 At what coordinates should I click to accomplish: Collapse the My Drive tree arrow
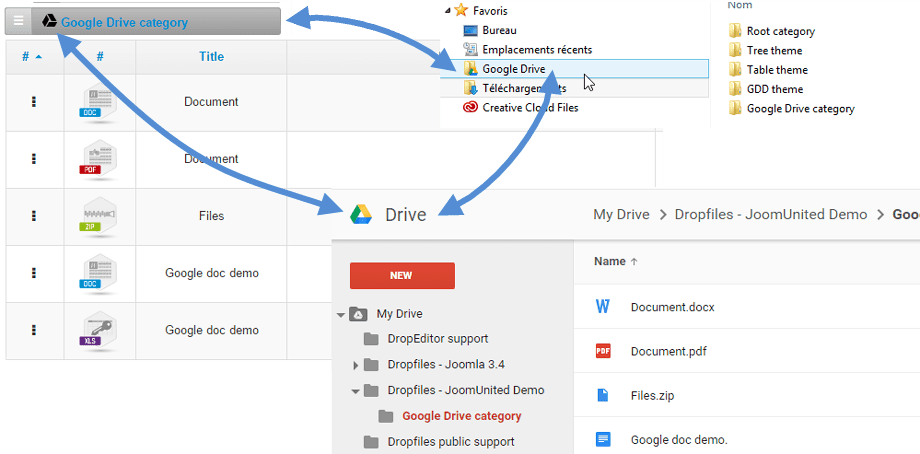pyautogui.click(x=341, y=314)
